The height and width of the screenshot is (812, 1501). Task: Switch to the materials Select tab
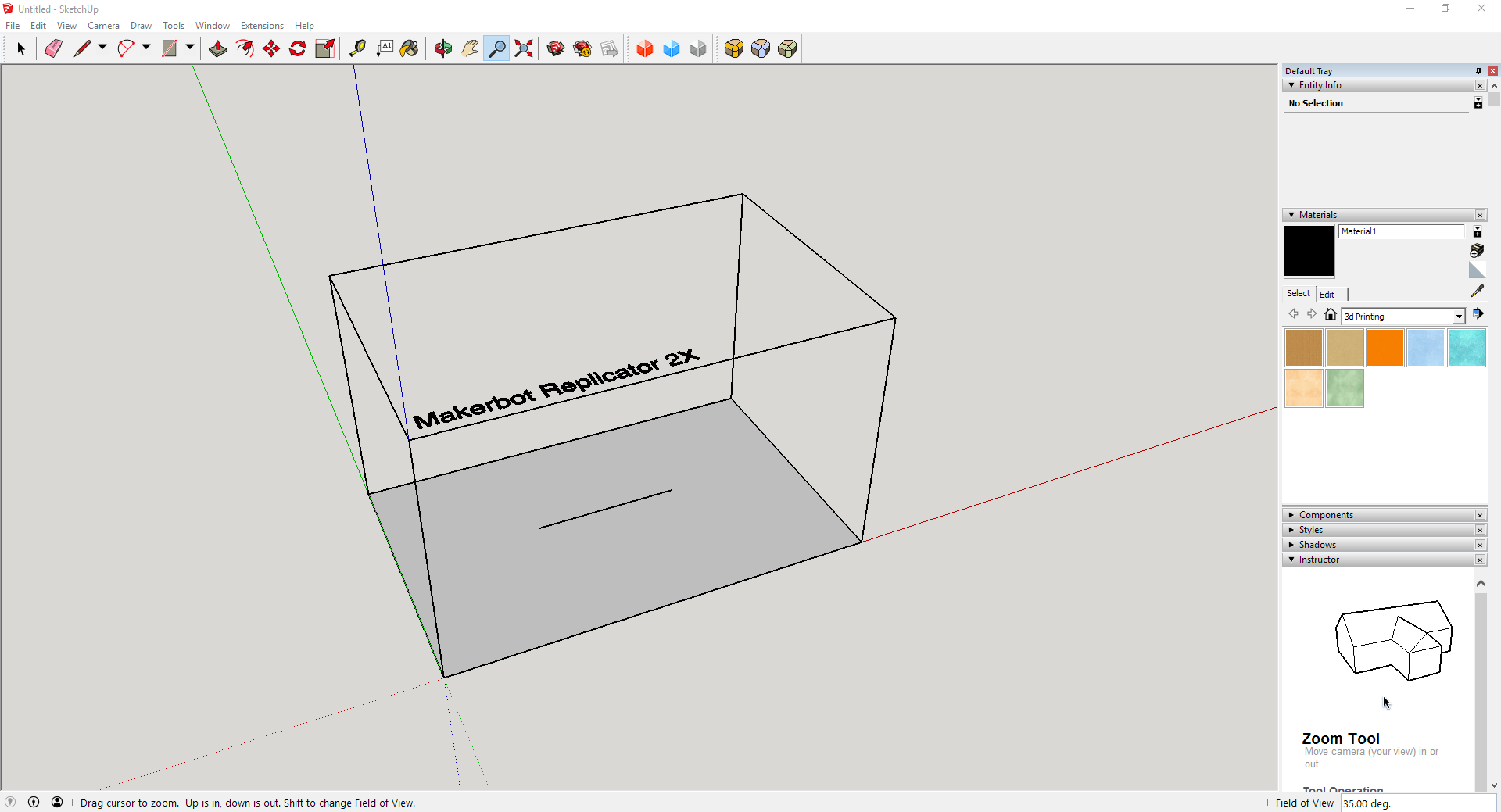click(1299, 294)
